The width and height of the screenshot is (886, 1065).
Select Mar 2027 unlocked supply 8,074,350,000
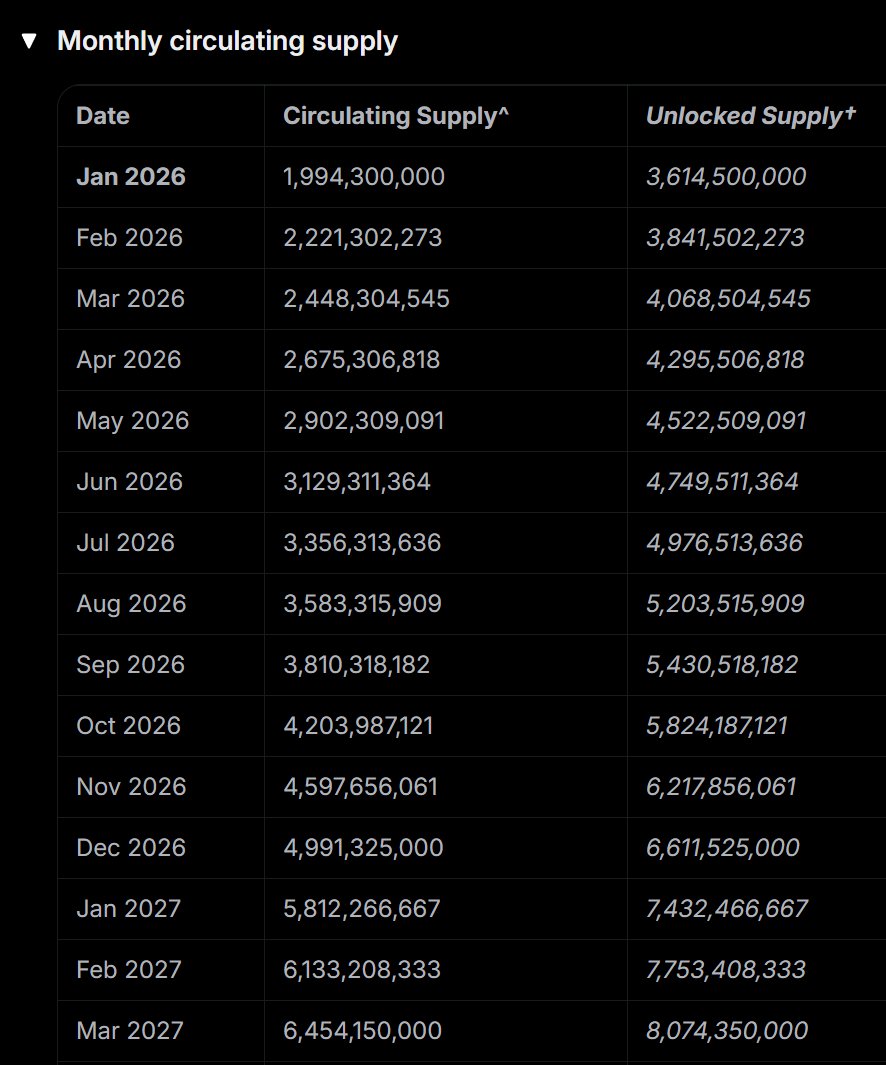tap(727, 1031)
